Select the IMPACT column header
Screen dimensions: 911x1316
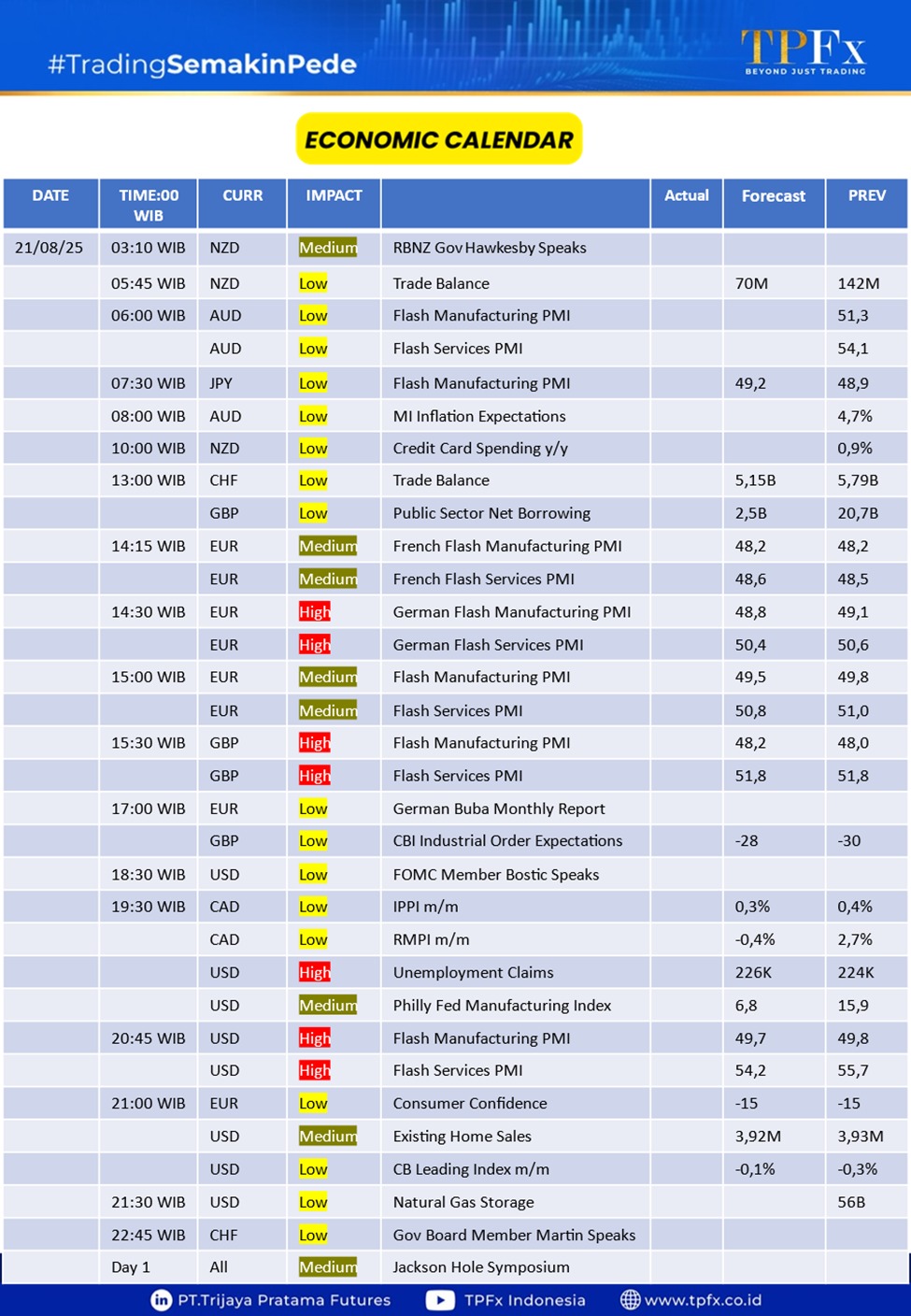tap(334, 195)
